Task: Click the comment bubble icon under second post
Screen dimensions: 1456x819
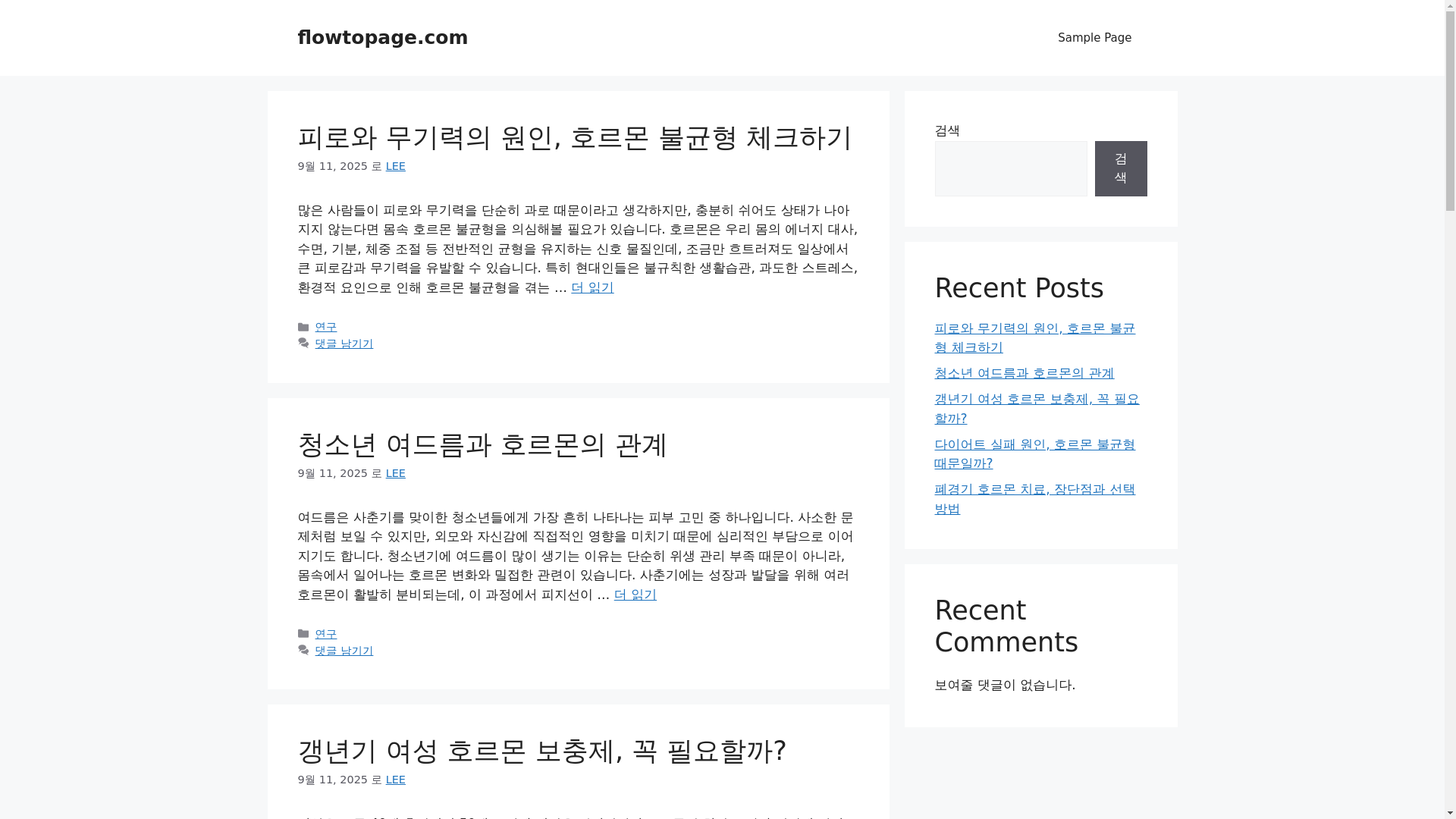Action: pos(303,651)
